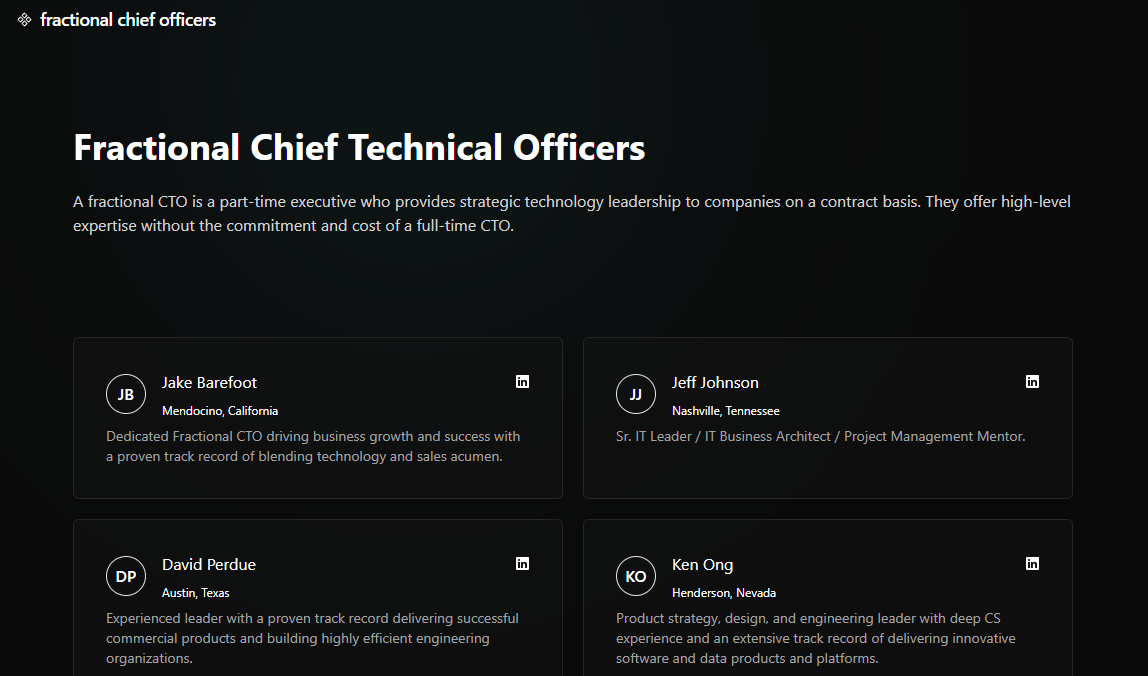Open Ken Ong's LinkedIn icon

pyautogui.click(x=1032, y=563)
